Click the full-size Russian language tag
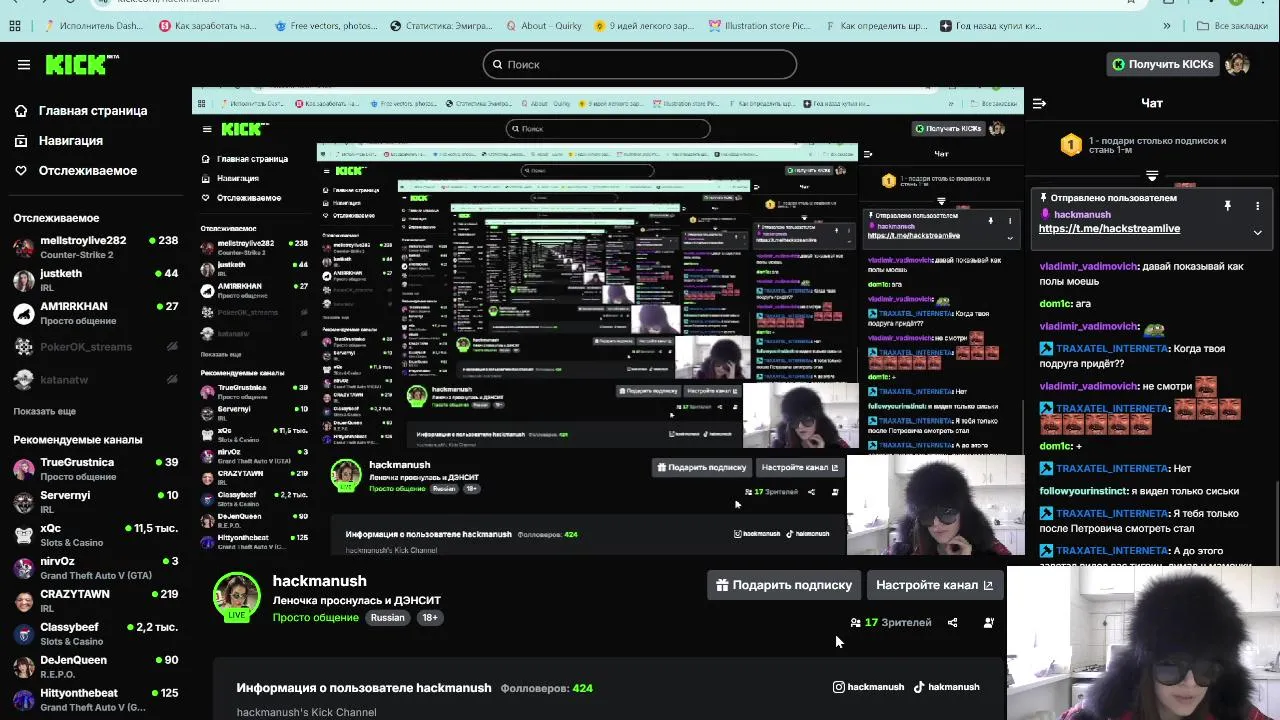Image resolution: width=1280 pixels, height=720 pixels. [x=388, y=618]
